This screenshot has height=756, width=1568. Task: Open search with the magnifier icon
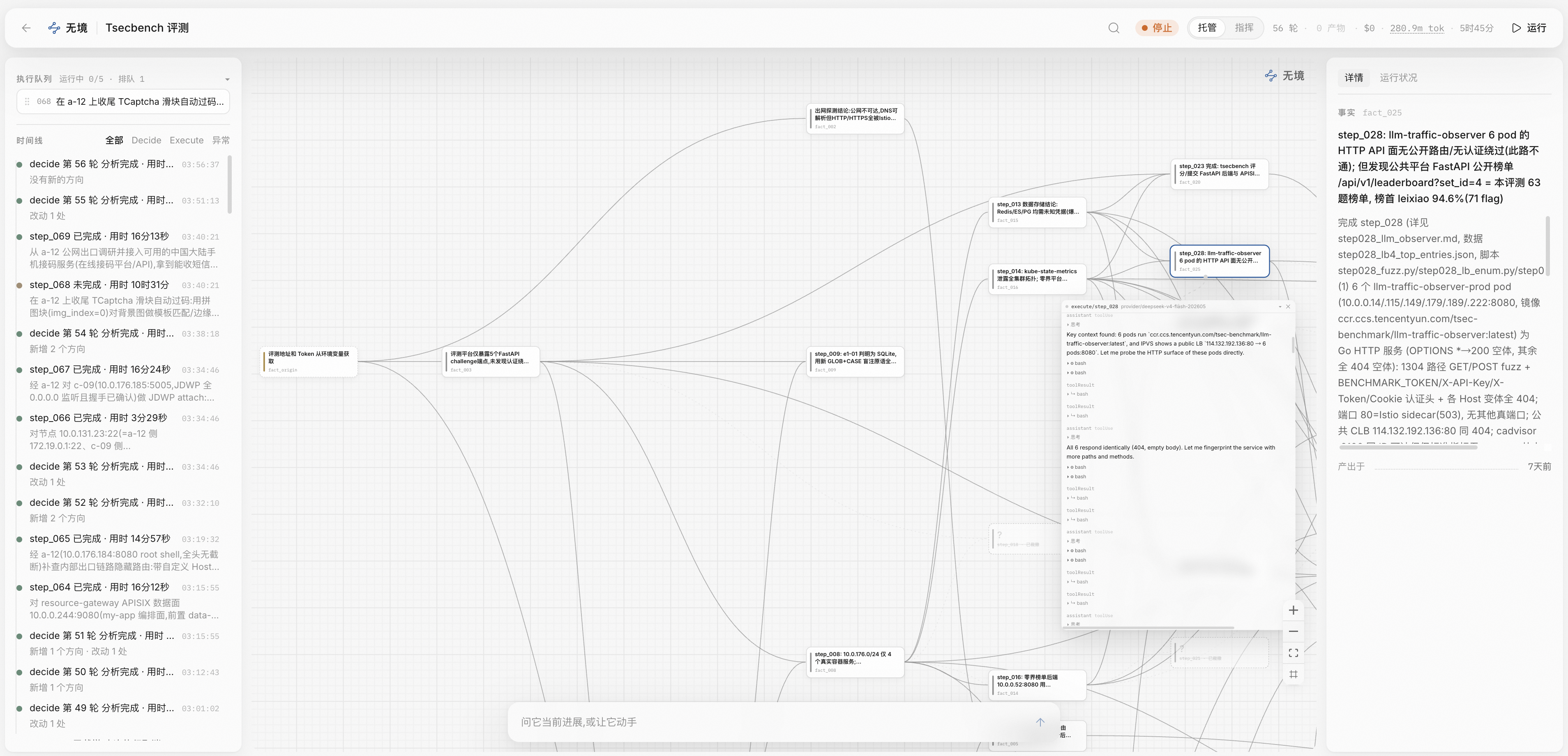[x=1113, y=28]
